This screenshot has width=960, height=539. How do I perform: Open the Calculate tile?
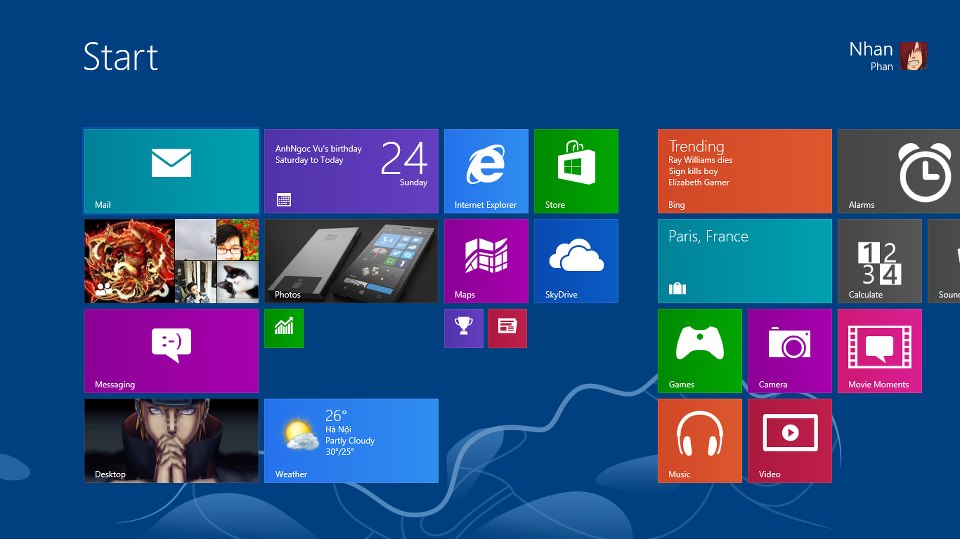tap(880, 261)
